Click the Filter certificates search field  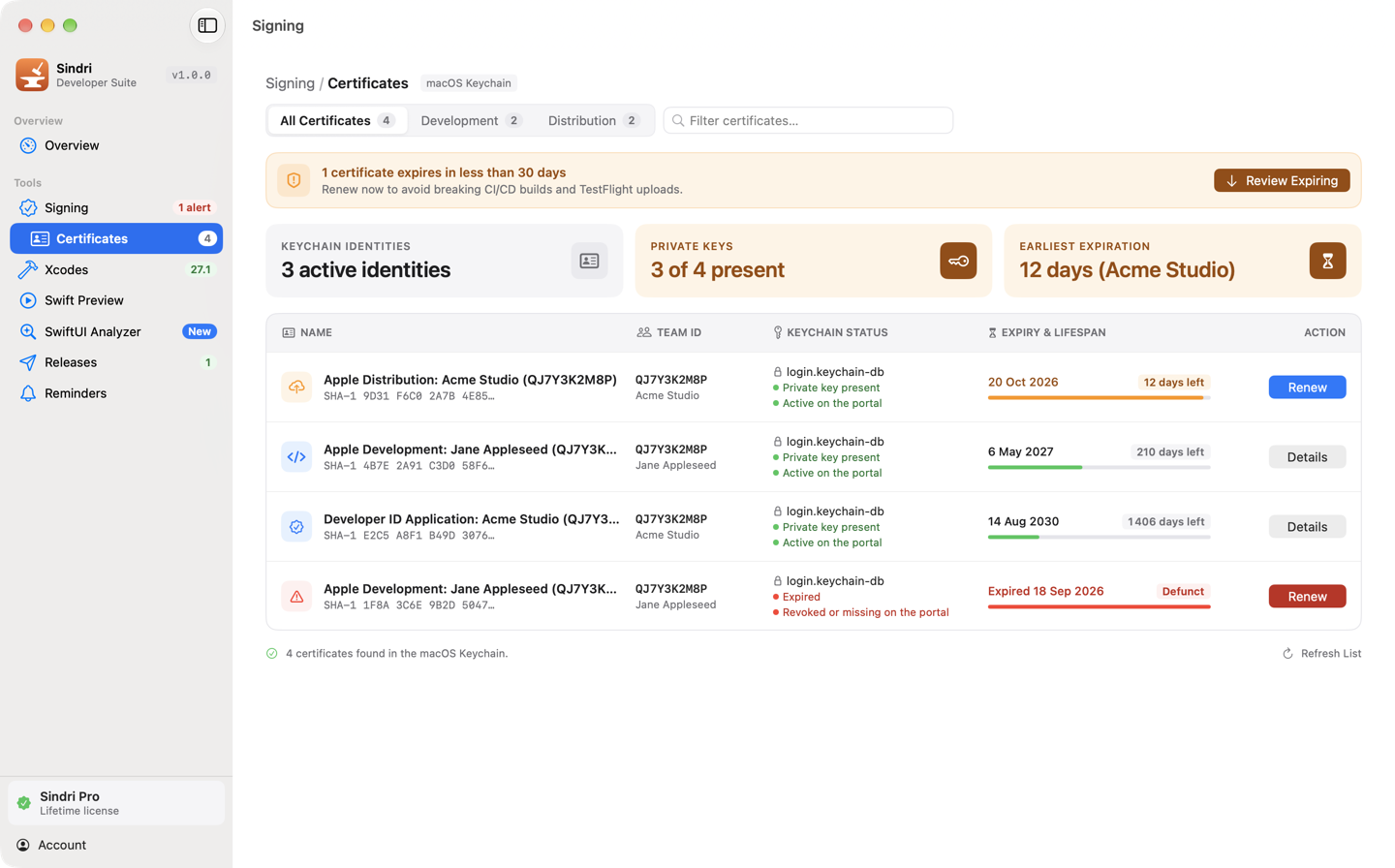(808, 120)
